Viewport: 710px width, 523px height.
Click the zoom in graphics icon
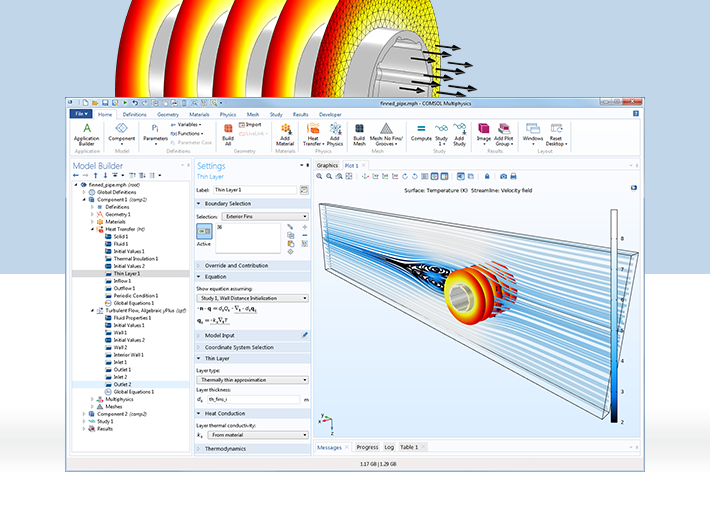click(x=319, y=176)
